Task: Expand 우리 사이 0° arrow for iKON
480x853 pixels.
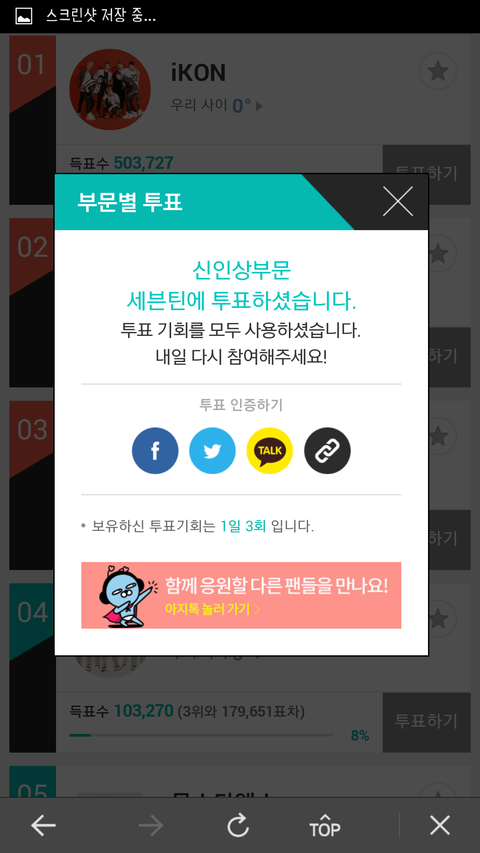Action: pos(259,106)
